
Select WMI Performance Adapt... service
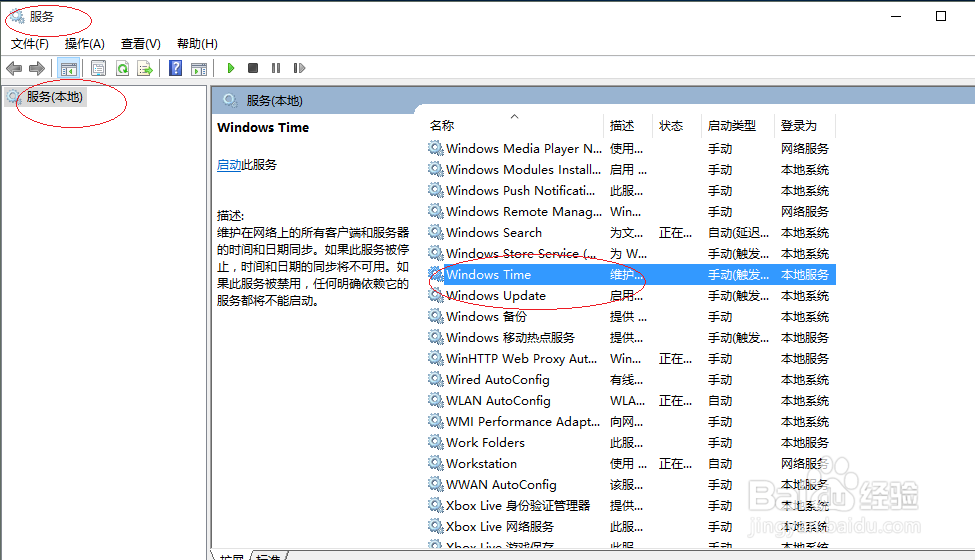point(631,422)
